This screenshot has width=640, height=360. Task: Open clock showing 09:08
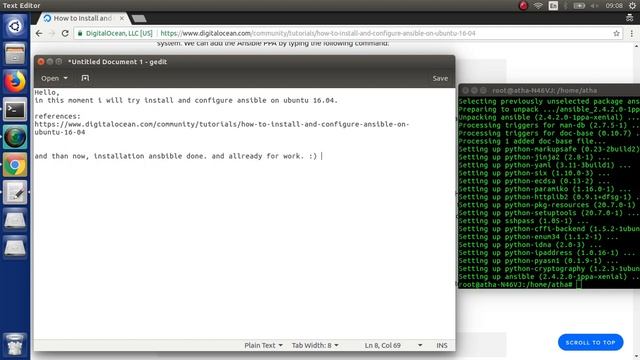coord(614,6)
